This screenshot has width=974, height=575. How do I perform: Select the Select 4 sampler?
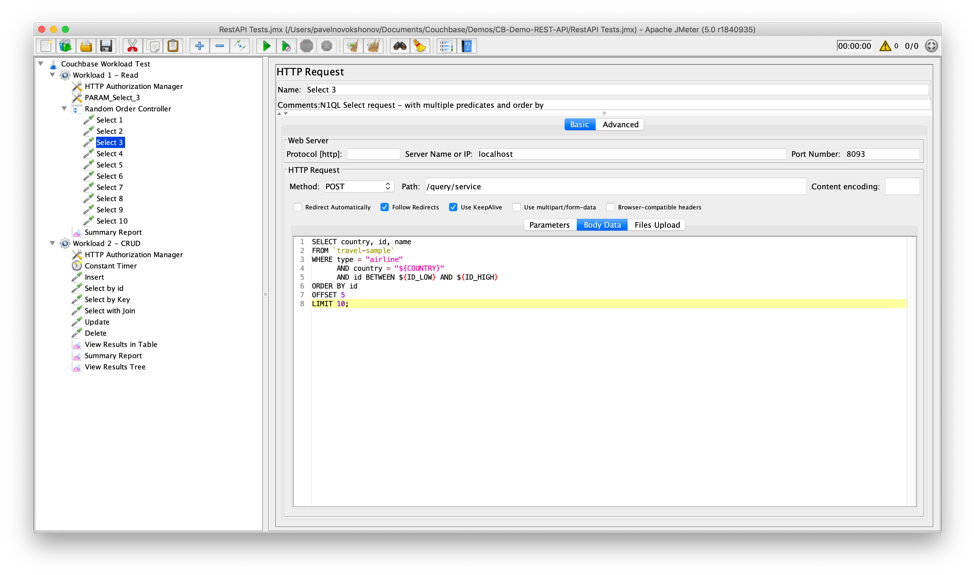point(109,153)
